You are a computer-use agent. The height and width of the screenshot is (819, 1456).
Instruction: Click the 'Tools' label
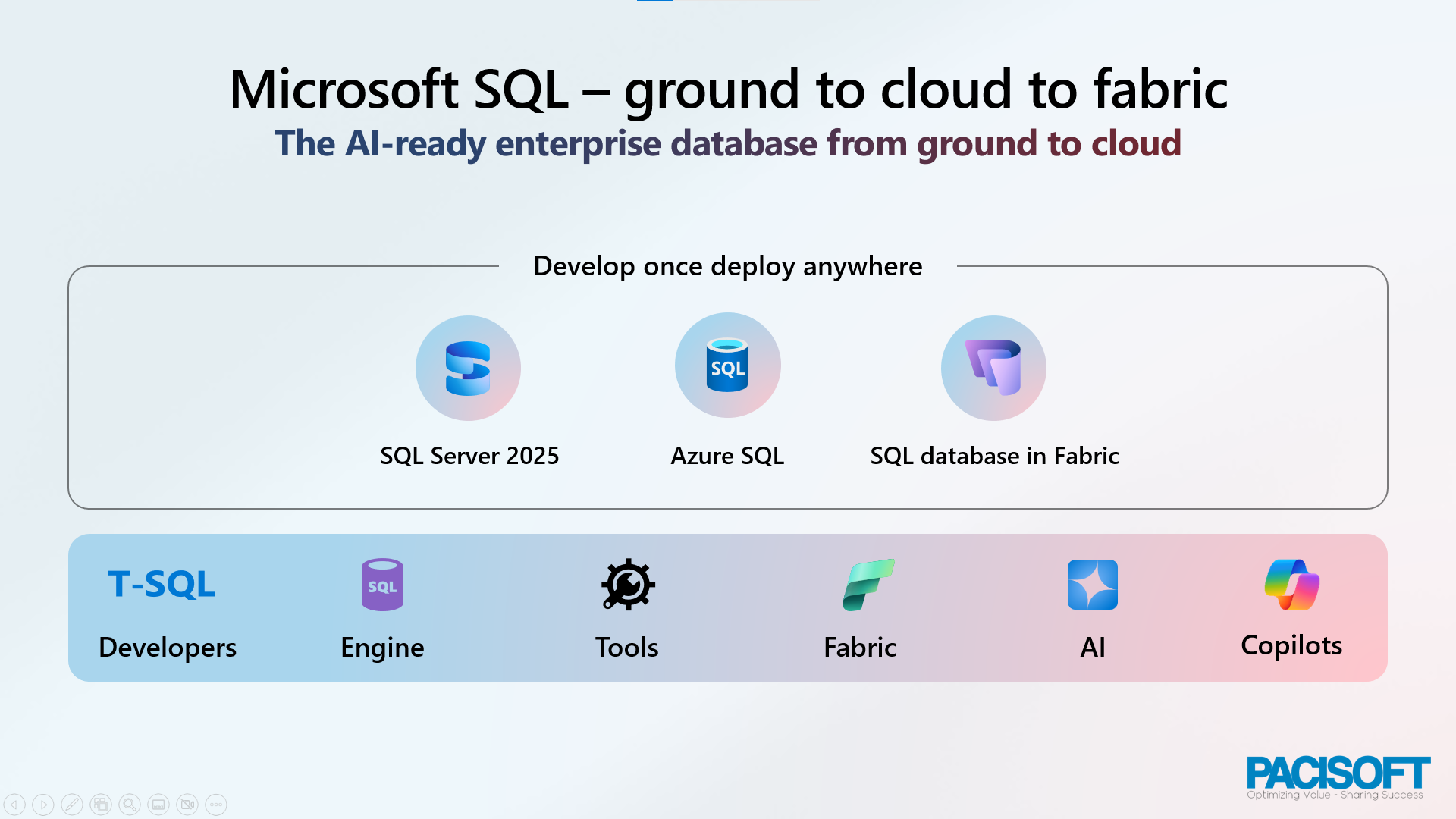[627, 648]
